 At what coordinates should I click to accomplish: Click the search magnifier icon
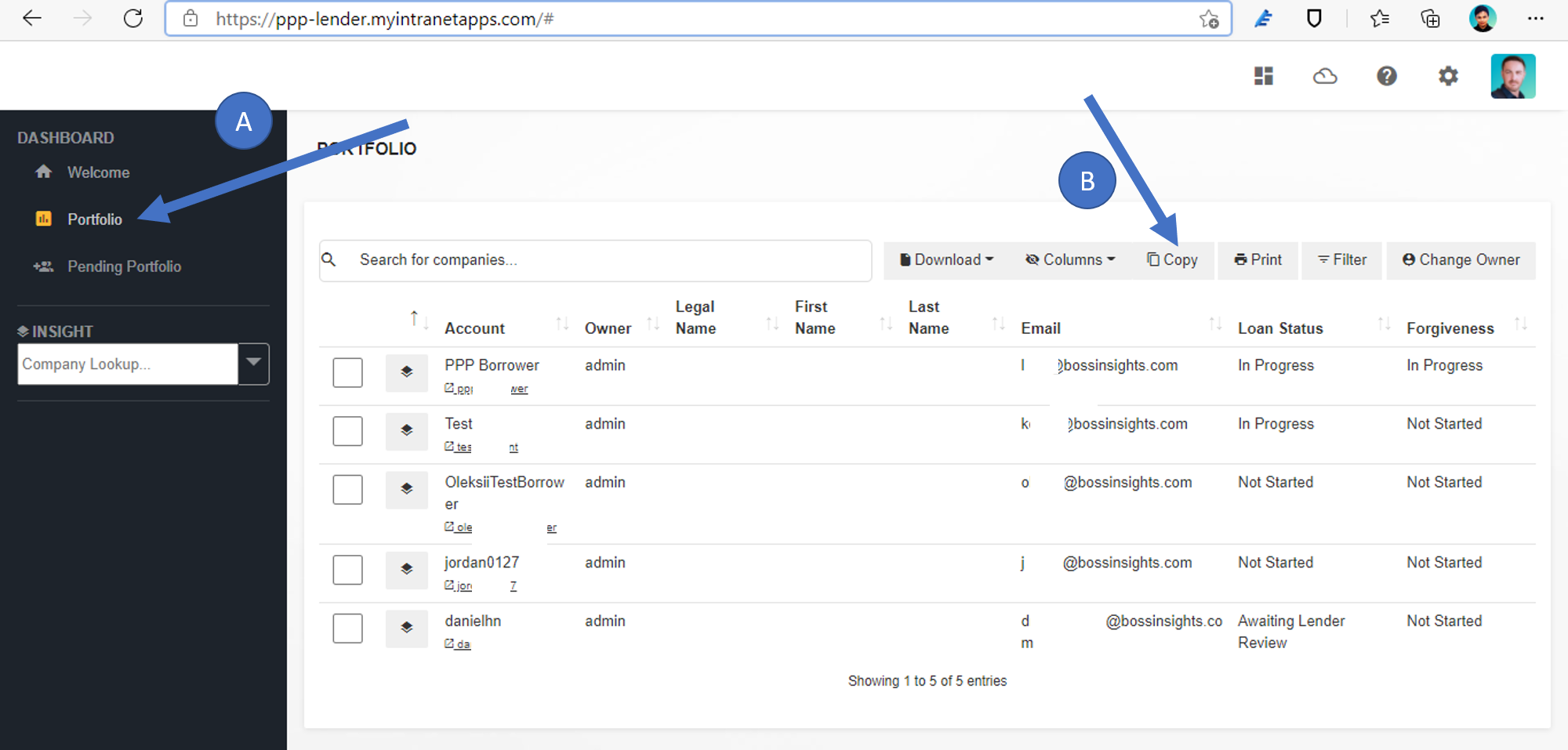[x=329, y=259]
